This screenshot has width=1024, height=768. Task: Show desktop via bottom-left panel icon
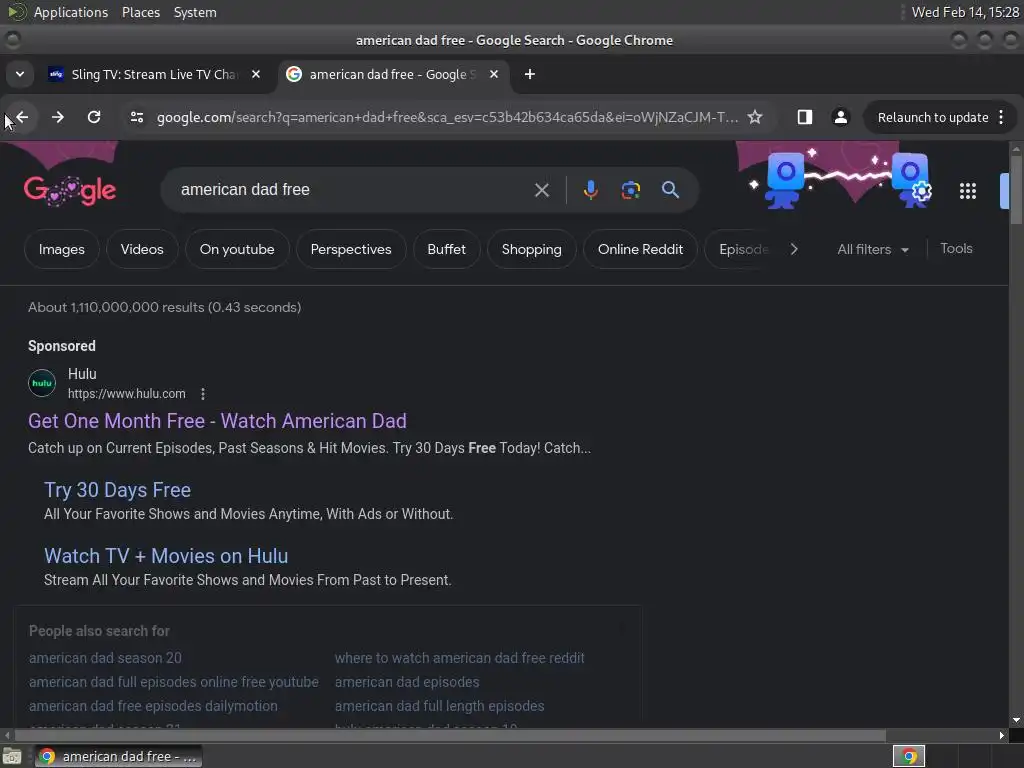pyautogui.click(x=12, y=756)
